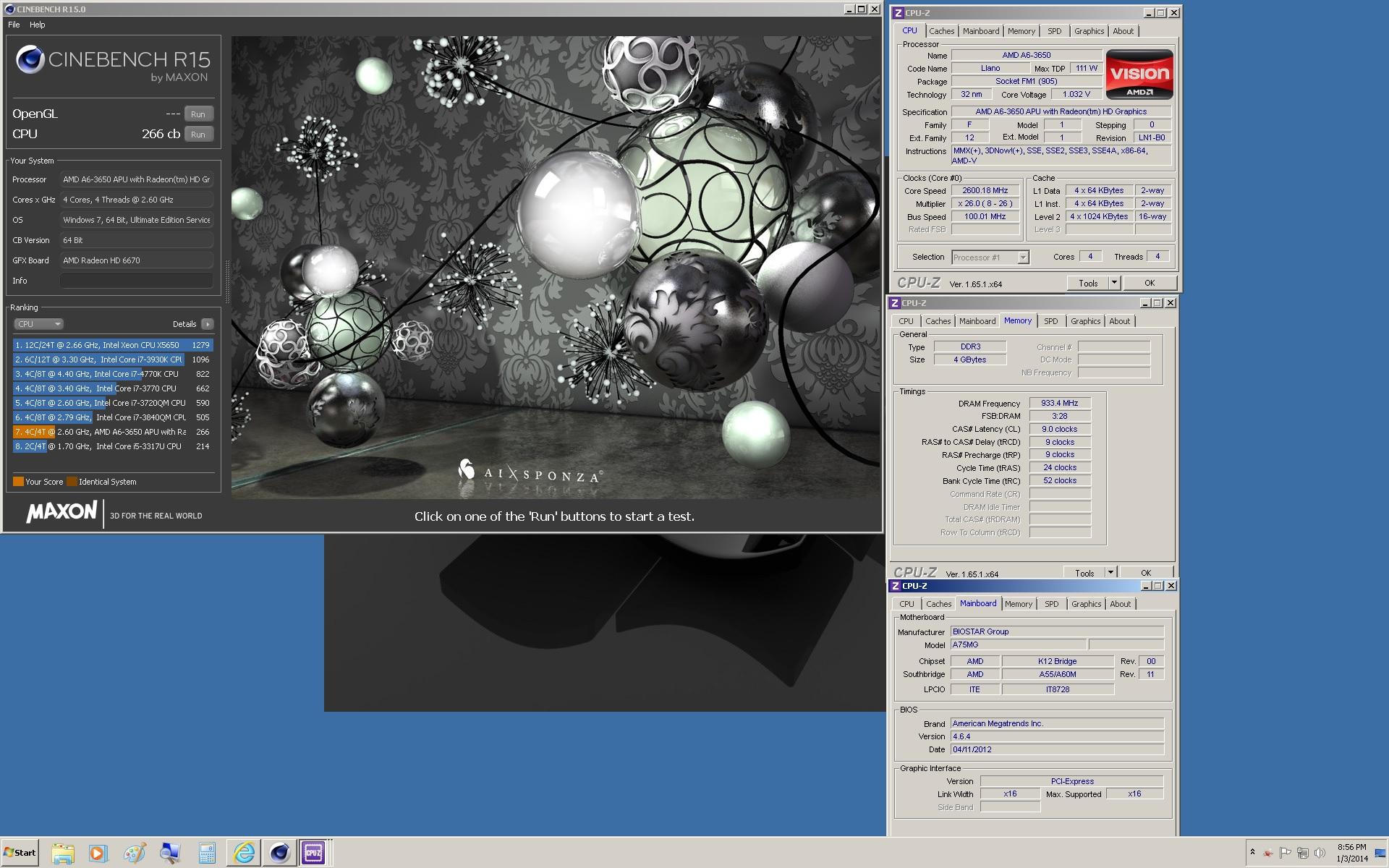Click the Info input field in Cinebench
The image size is (1389, 868).
pyautogui.click(x=137, y=281)
